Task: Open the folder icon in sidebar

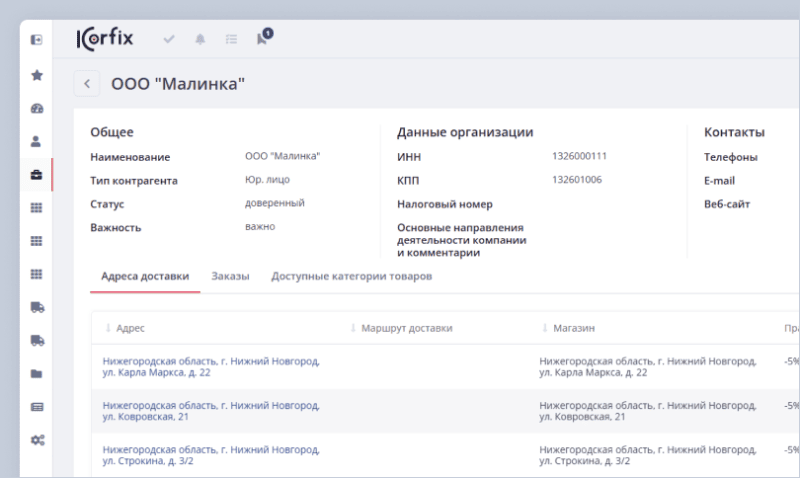Action: [x=37, y=374]
